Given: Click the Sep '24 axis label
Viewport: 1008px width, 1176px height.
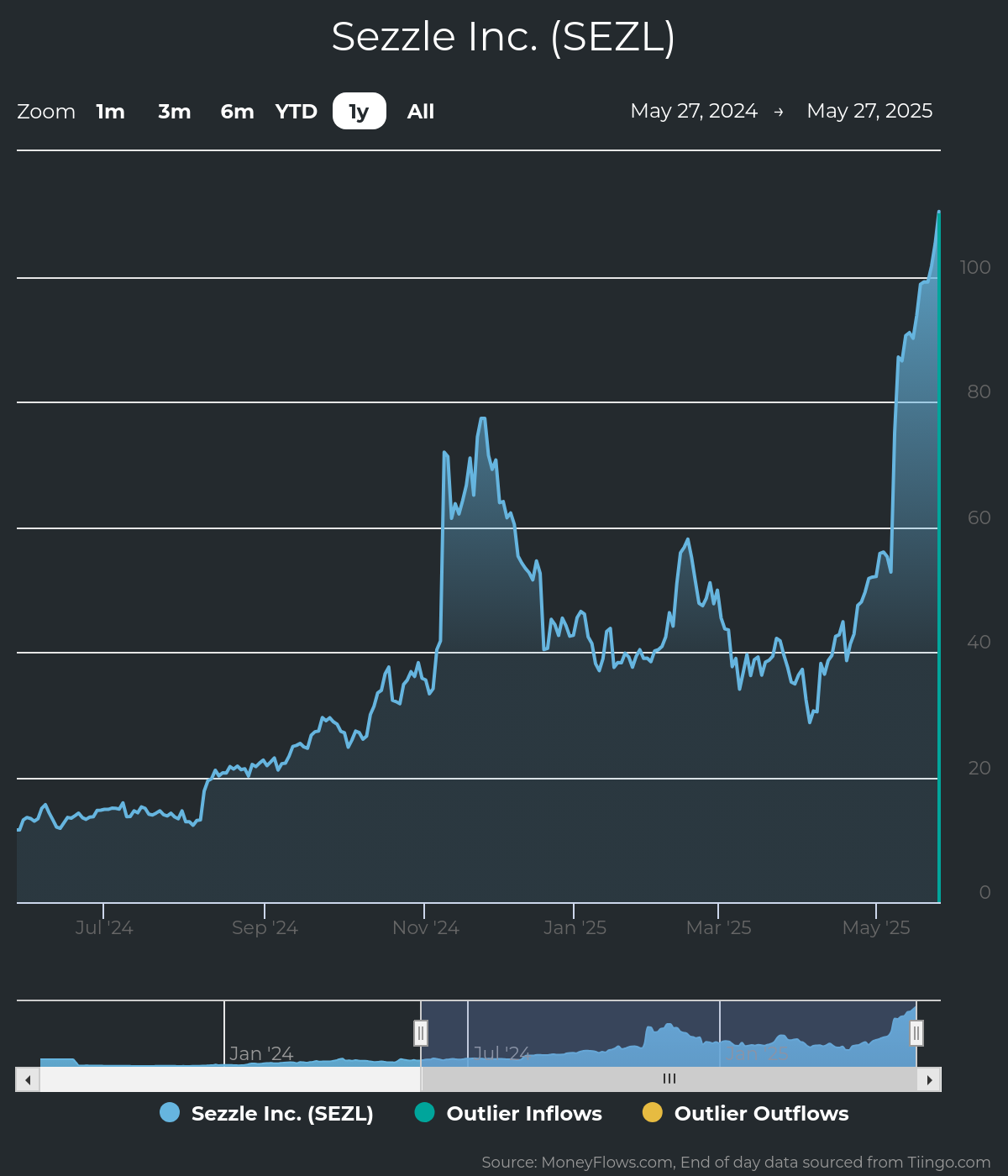Looking at the screenshot, I should coord(265,927).
